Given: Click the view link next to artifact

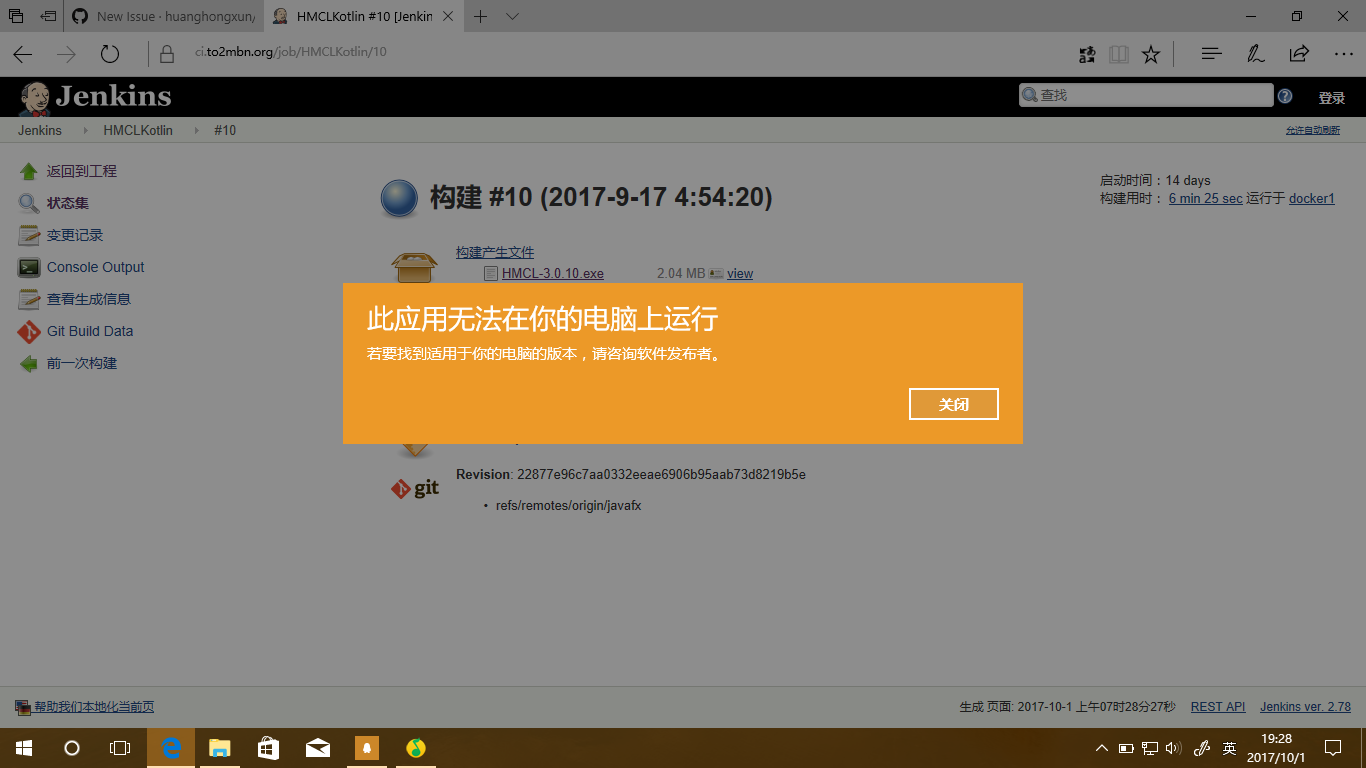Looking at the screenshot, I should (740, 273).
